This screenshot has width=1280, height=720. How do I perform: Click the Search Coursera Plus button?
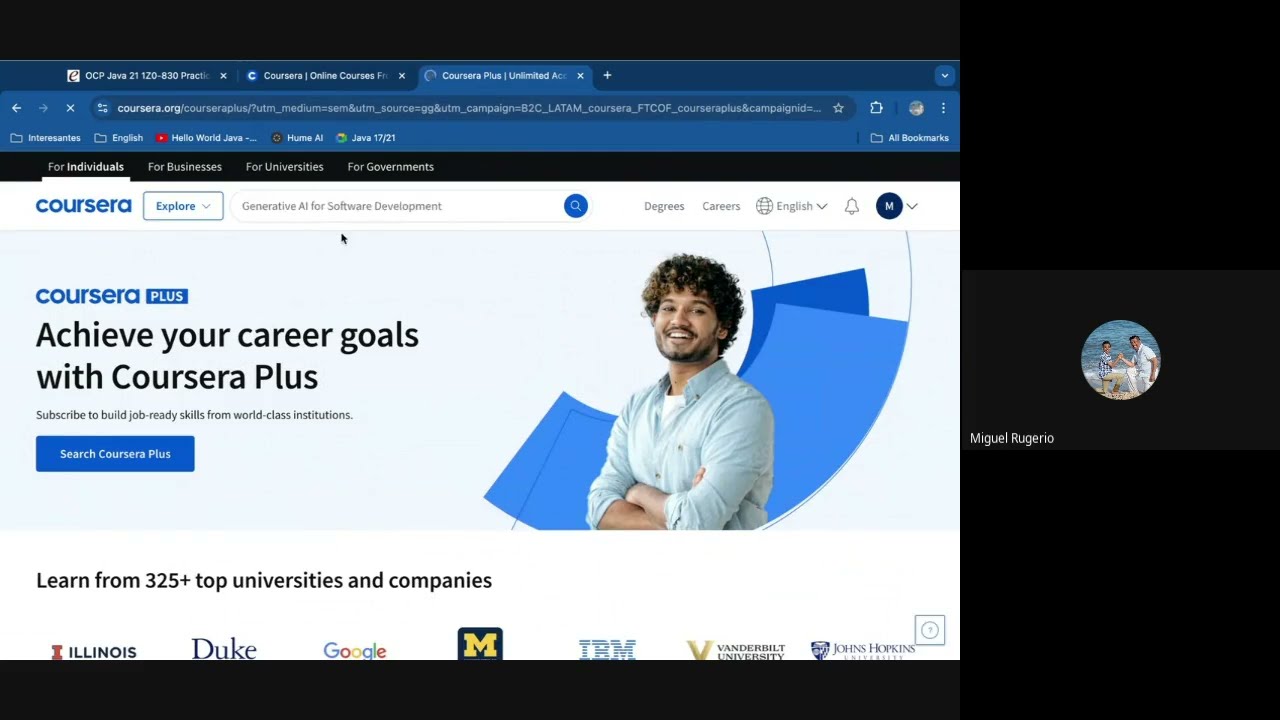coord(115,454)
